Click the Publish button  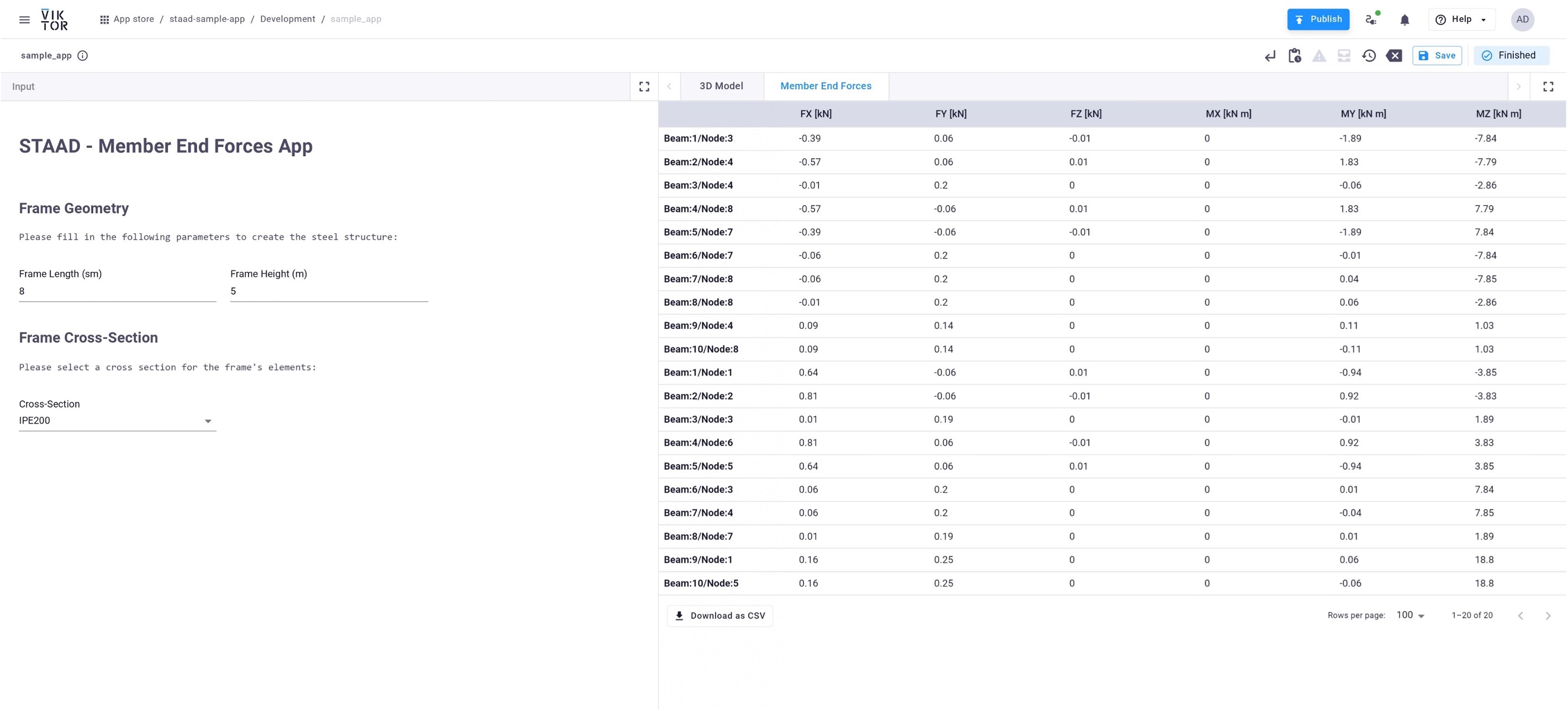[x=1318, y=20]
